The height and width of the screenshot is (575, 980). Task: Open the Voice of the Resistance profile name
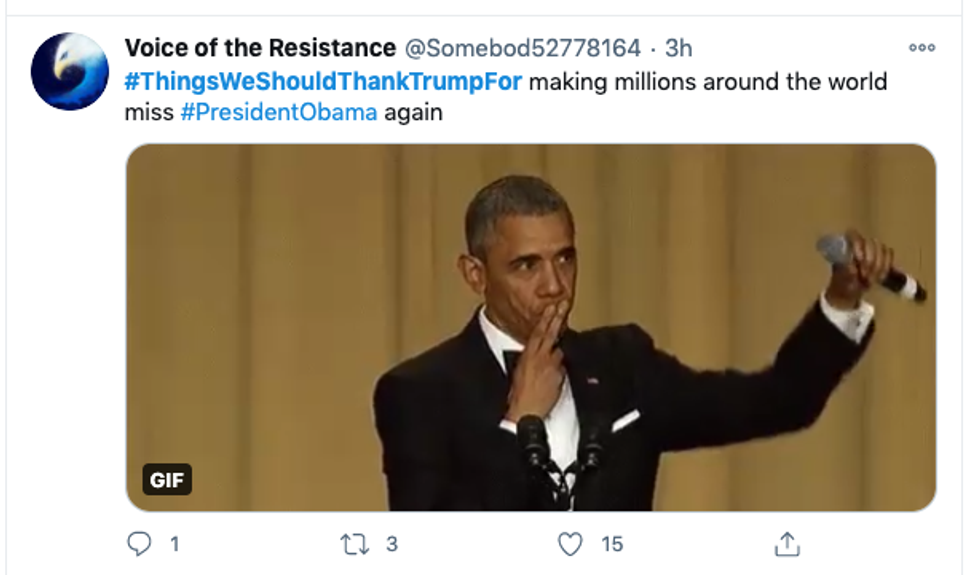(x=260, y=48)
